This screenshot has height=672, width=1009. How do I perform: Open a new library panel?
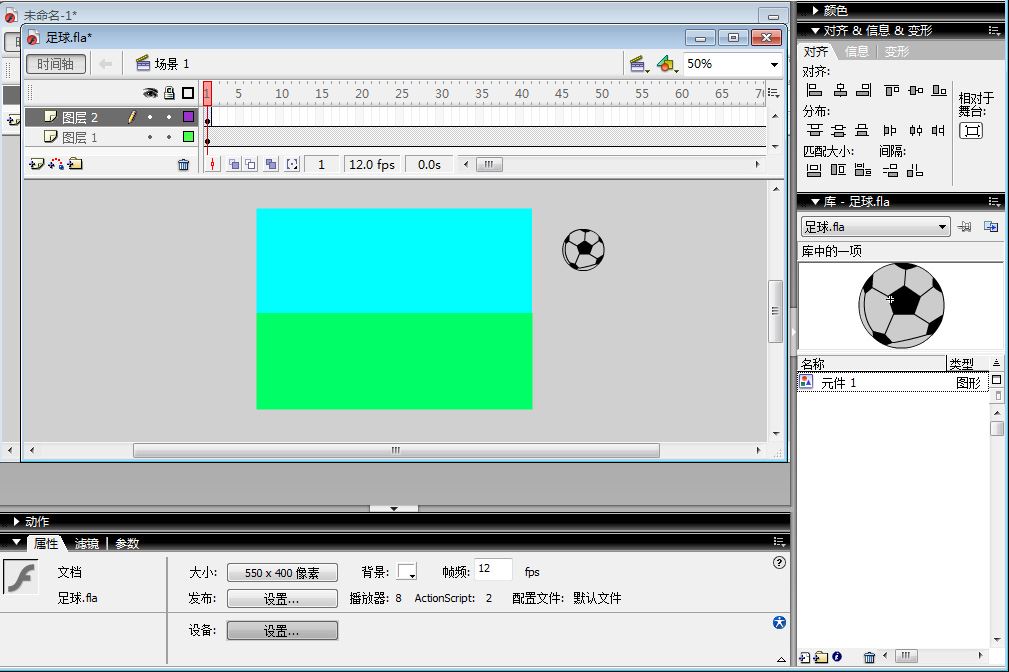tap(991, 227)
